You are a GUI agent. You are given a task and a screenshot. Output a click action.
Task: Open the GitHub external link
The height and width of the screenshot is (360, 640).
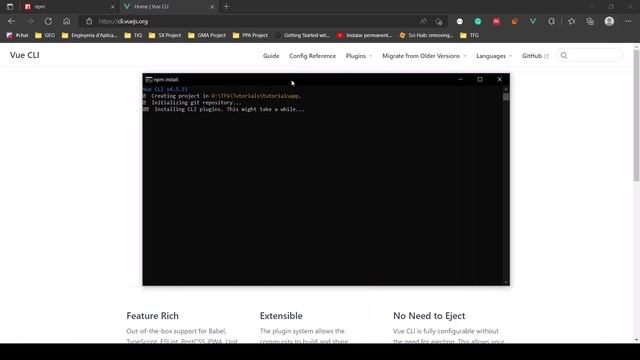[535, 56]
